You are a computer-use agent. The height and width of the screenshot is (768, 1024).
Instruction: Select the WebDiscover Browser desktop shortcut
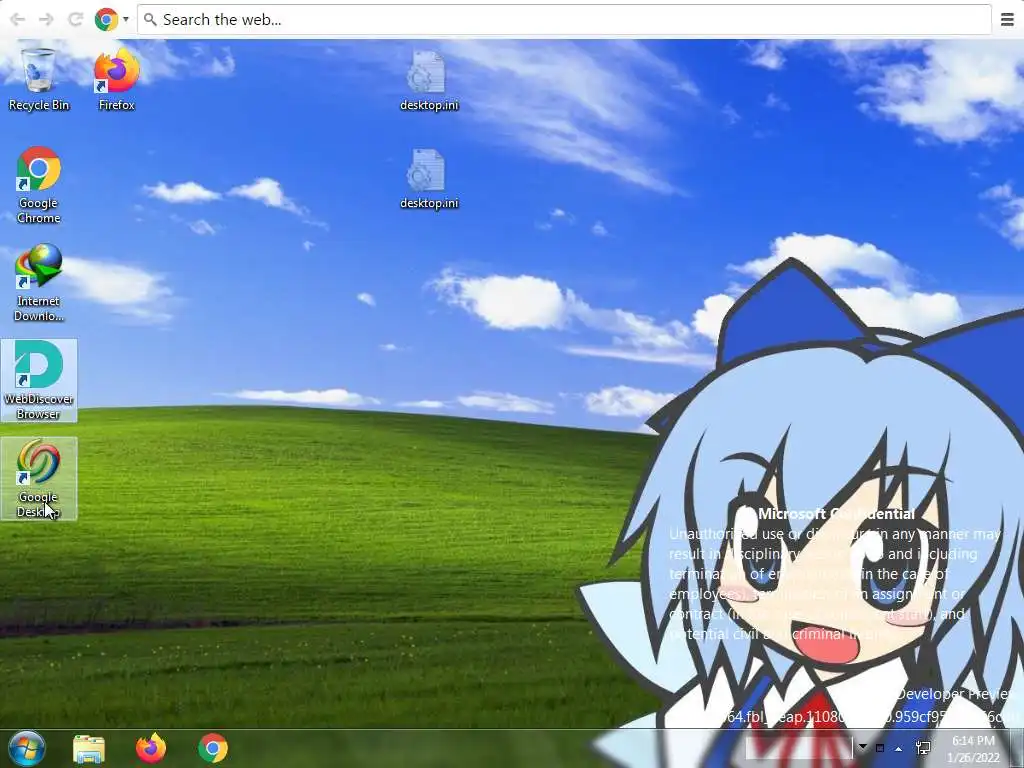(39, 380)
